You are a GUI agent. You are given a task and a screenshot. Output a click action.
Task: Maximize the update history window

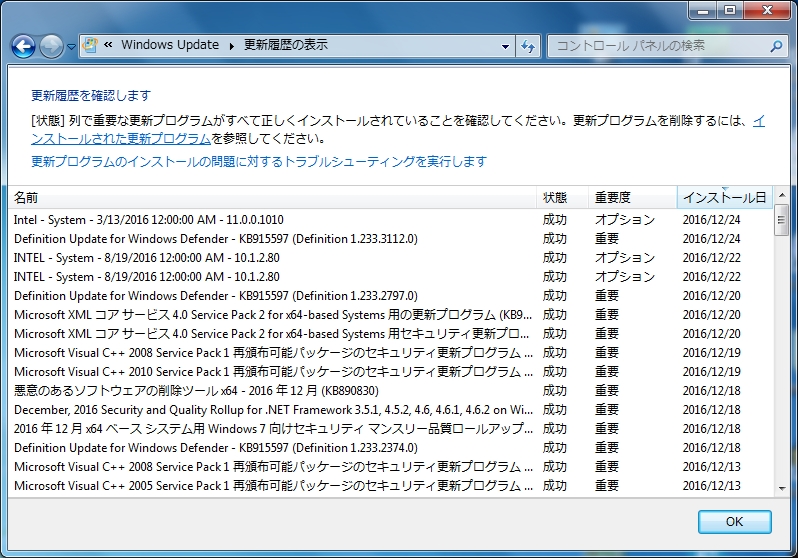(730, 10)
